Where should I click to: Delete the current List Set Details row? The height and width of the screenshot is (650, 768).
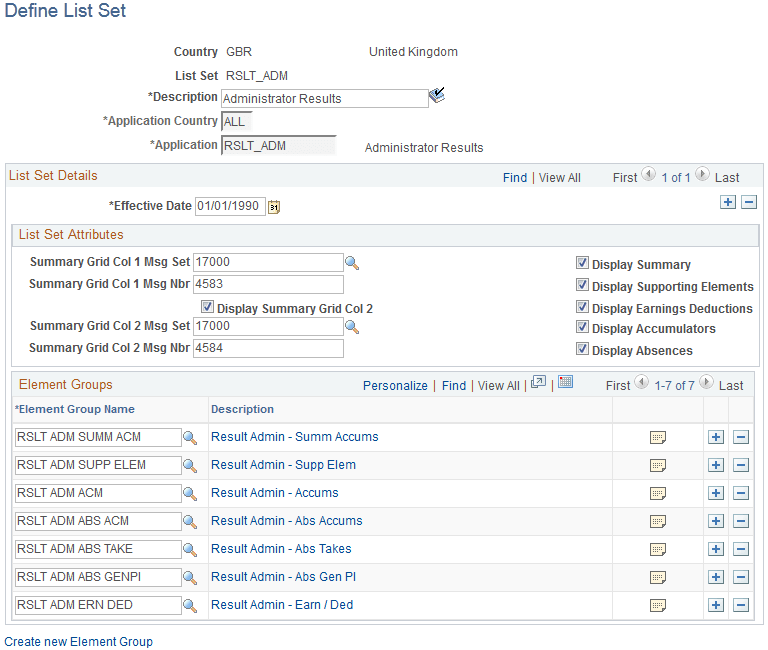(749, 202)
